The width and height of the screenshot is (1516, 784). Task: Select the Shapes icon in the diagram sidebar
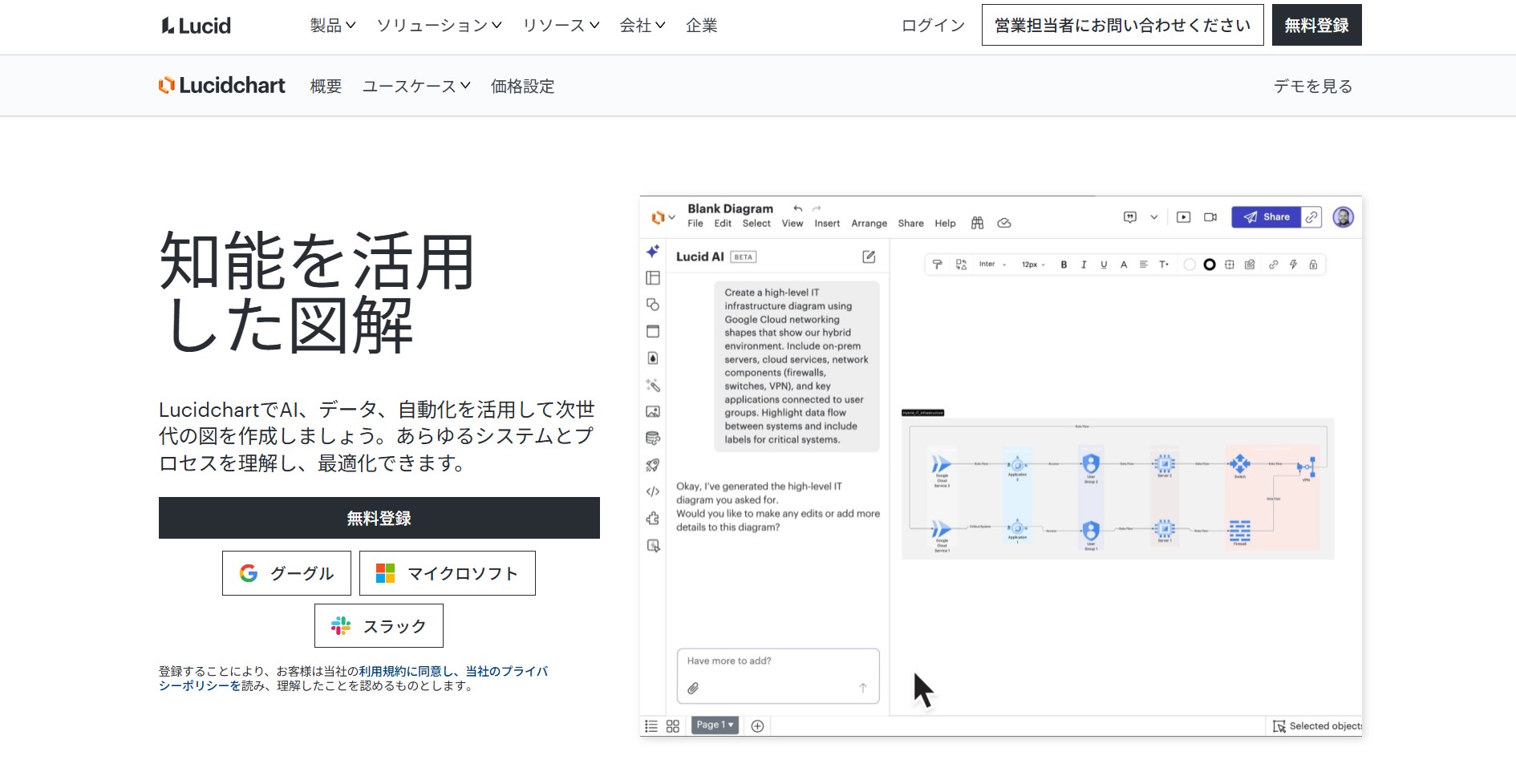[x=653, y=305]
